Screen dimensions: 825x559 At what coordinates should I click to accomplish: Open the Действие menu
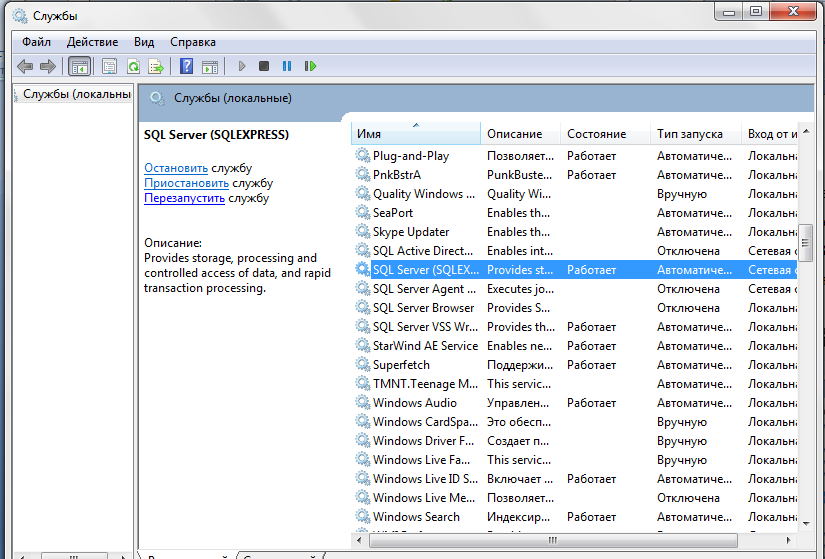pyautogui.click(x=93, y=42)
